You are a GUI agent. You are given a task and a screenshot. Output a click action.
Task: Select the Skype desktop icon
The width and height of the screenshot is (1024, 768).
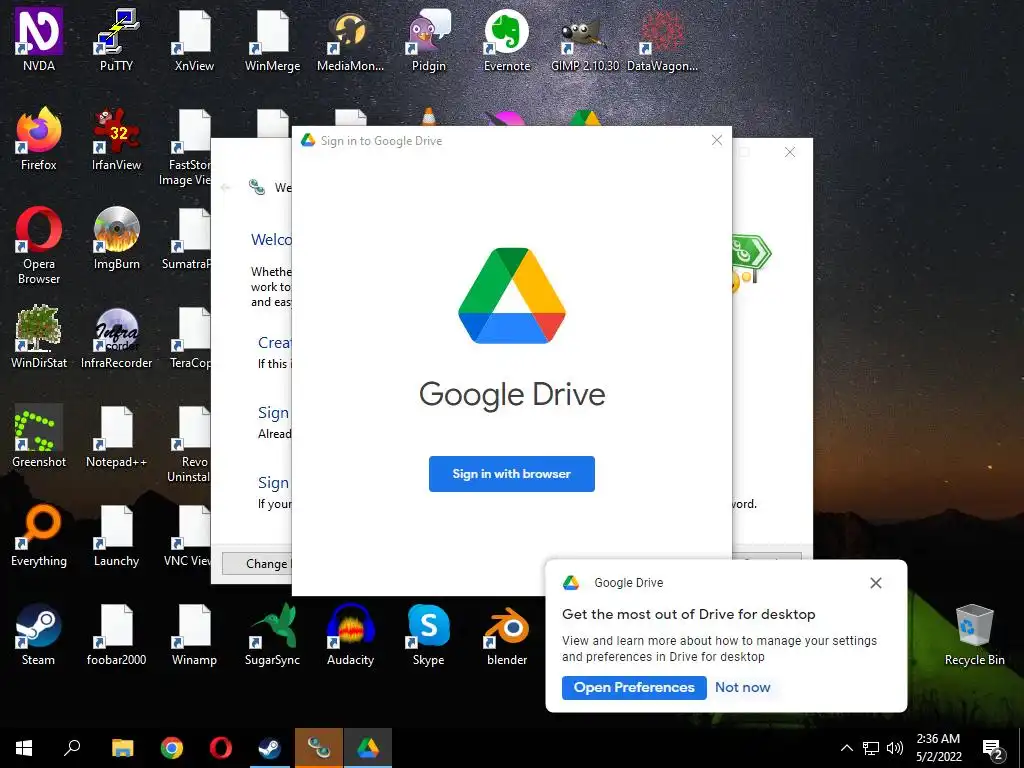[428, 635]
